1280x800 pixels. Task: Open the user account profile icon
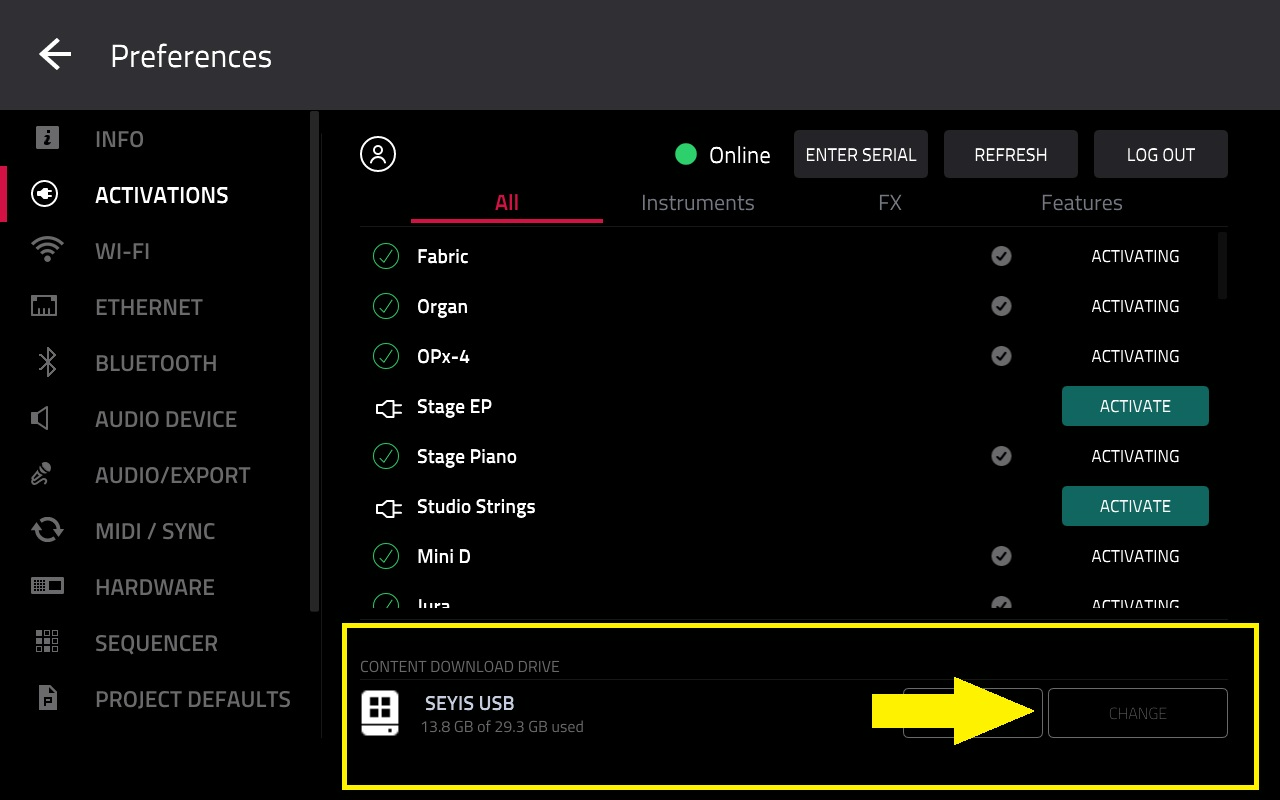click(378, 154)
